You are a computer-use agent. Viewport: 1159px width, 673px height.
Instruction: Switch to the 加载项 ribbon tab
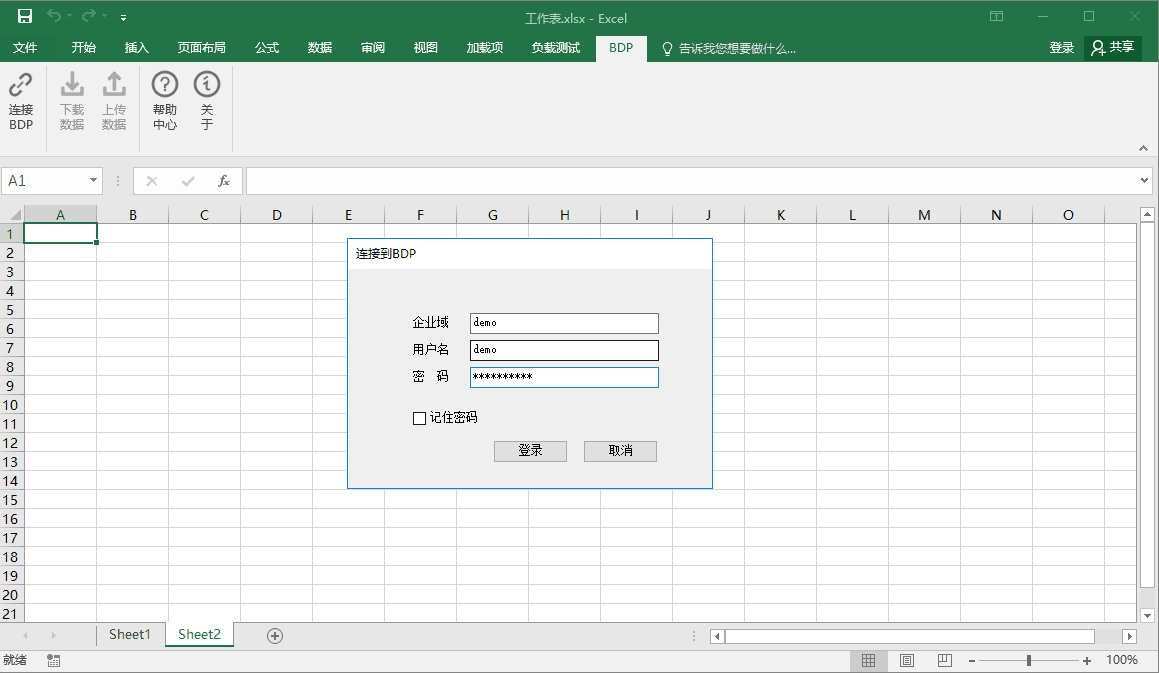pyautogui.click(x=485, y=48)
